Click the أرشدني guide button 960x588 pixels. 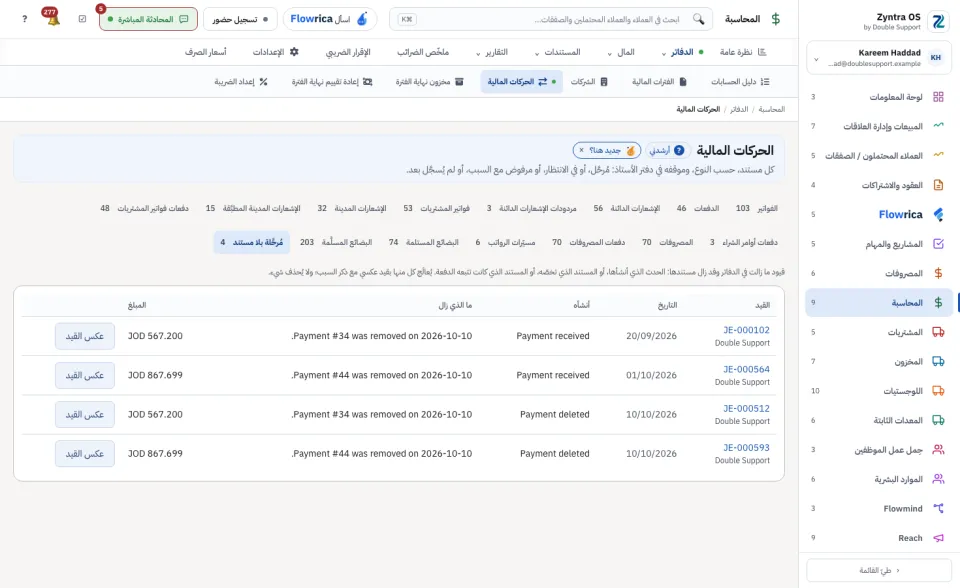(667, 150)
